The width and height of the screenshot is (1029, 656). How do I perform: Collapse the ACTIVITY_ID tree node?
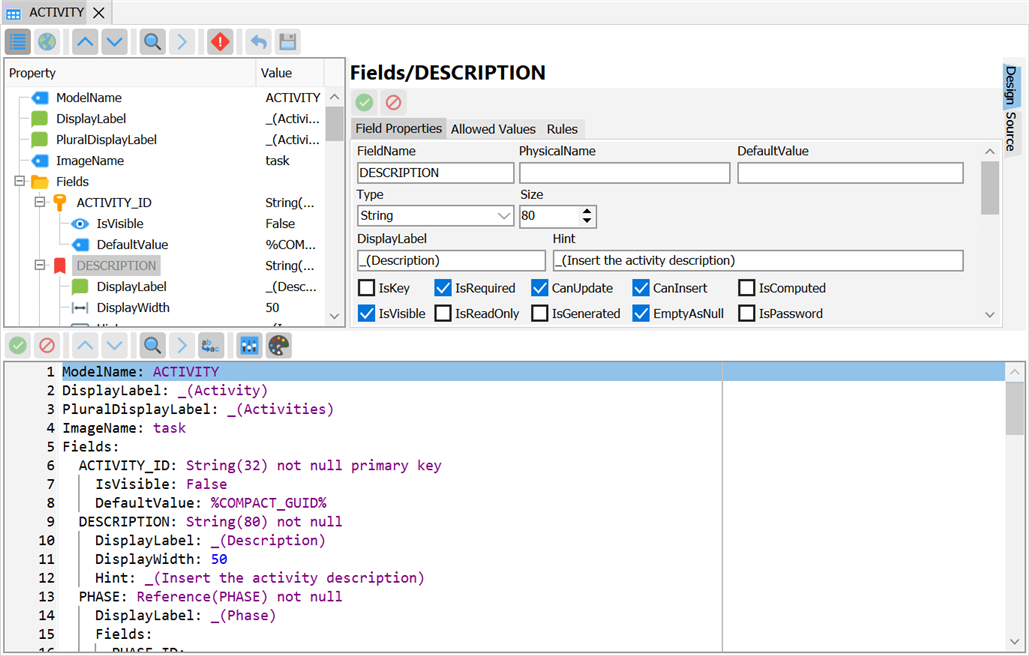click(x=40, y=202)
